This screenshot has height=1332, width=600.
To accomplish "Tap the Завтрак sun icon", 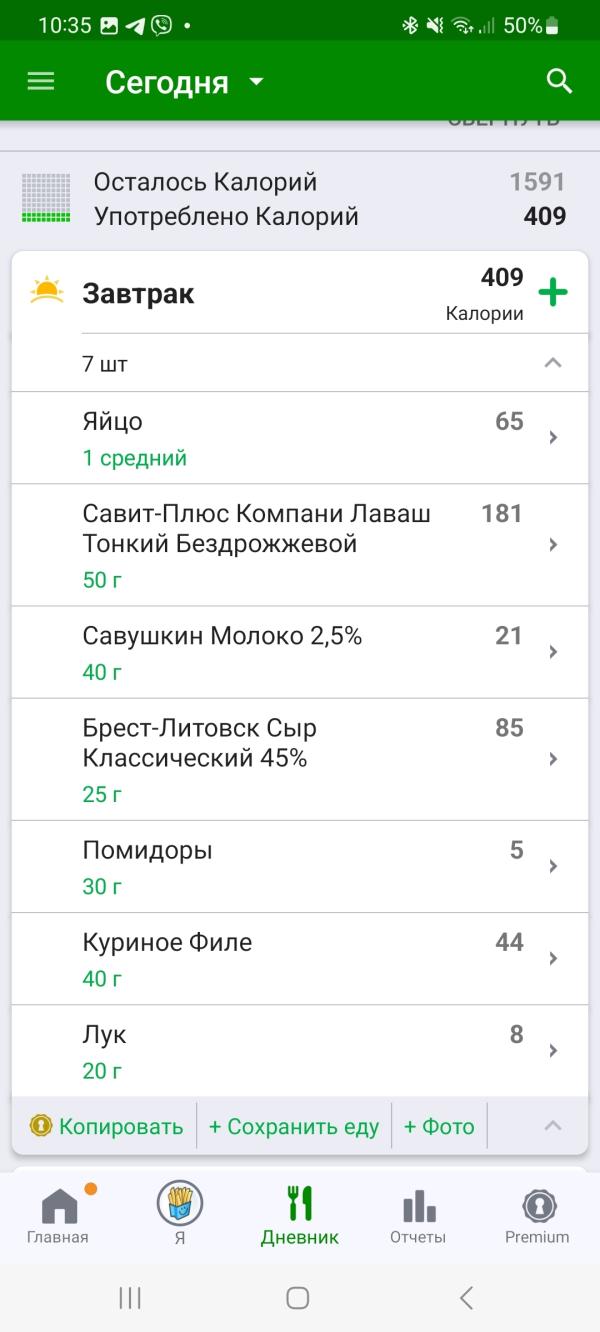I will click(x=47, y=291).
